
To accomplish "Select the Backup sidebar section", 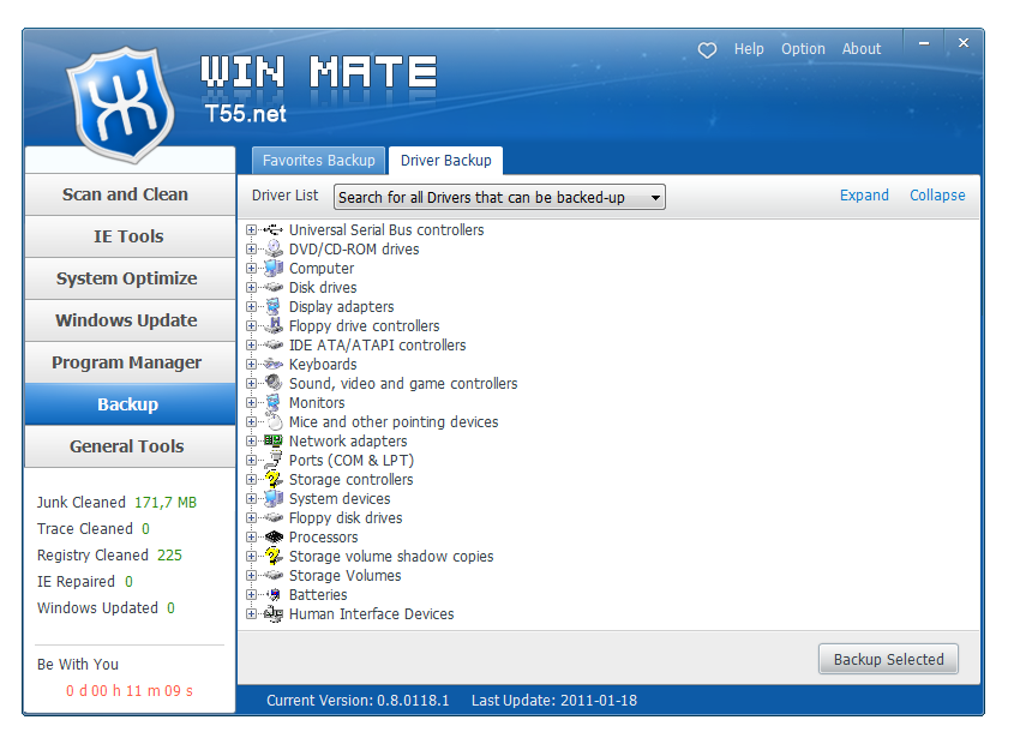I will (x=129, y=404).
